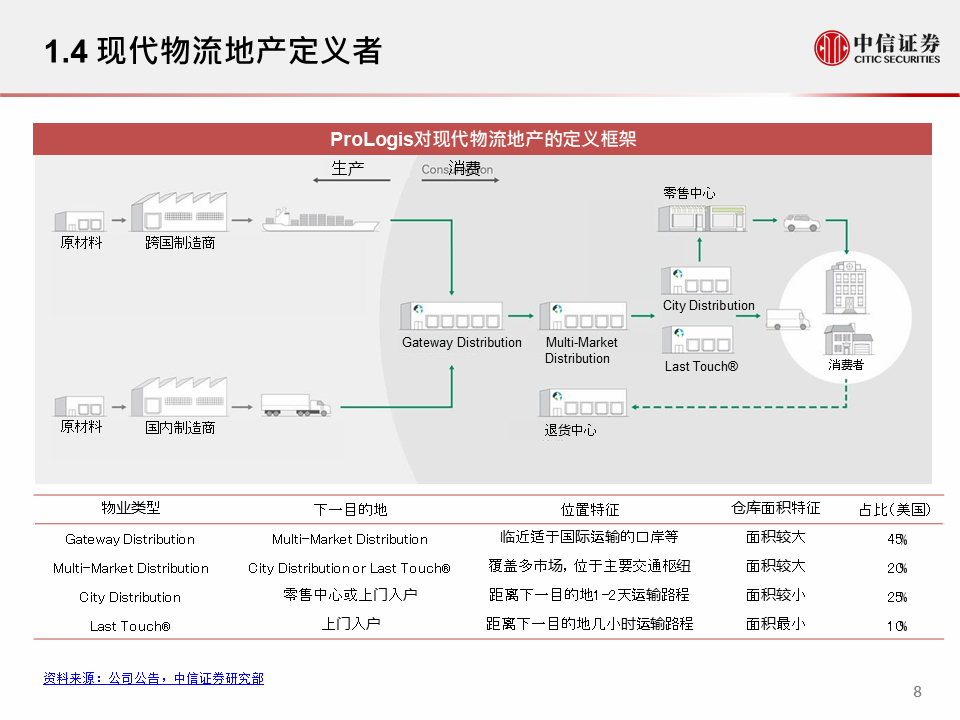Click the slide title 现代物流地产定义者
Image resolution: width=960 pixels, height=720 pixels.
coord(239,50)
